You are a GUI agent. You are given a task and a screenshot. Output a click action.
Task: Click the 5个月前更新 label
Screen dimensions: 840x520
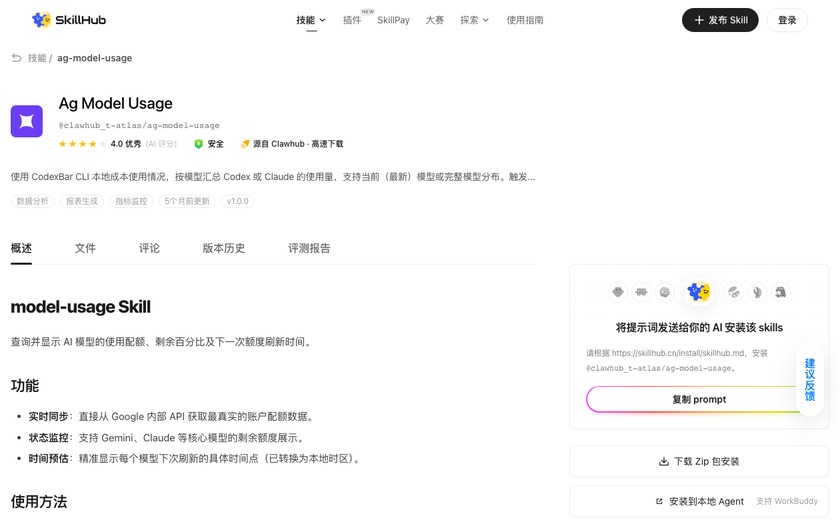coord(187,201)
